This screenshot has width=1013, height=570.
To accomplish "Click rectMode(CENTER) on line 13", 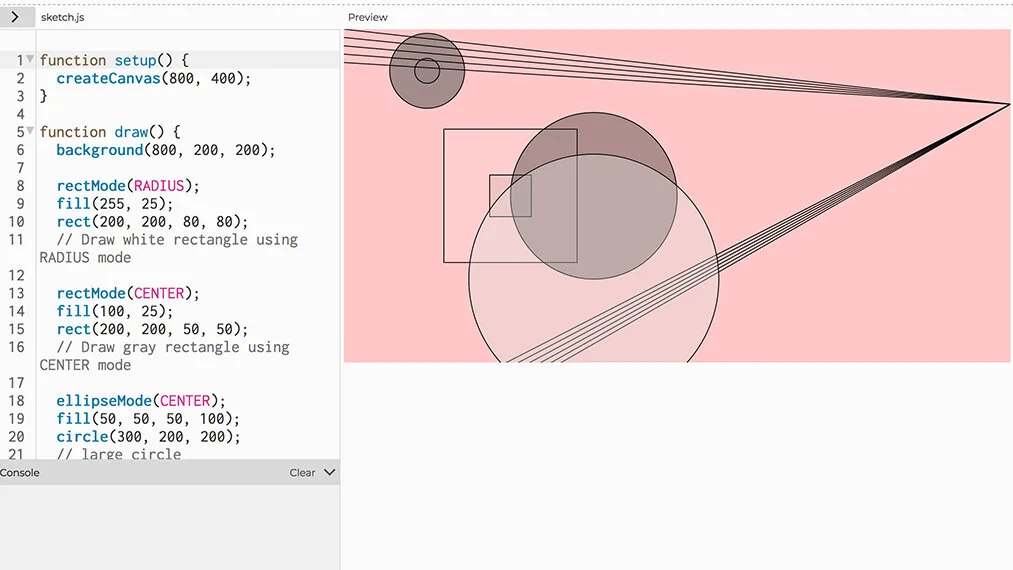I will 128,293.
